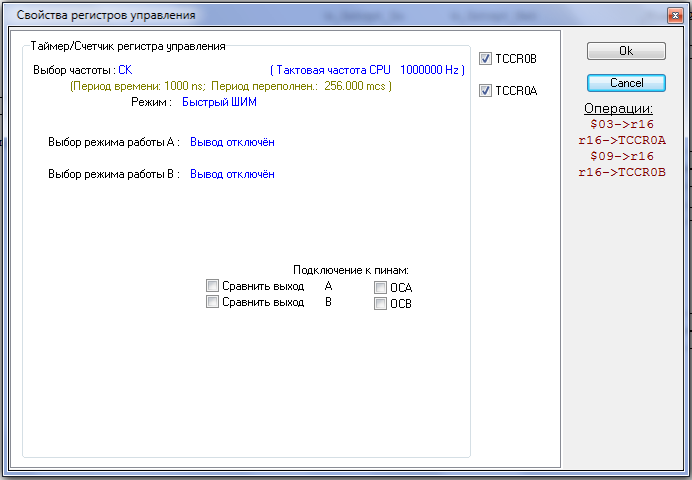The image size is (692, 480).
Task: Click the Ok button
Action: pos(626,51)
